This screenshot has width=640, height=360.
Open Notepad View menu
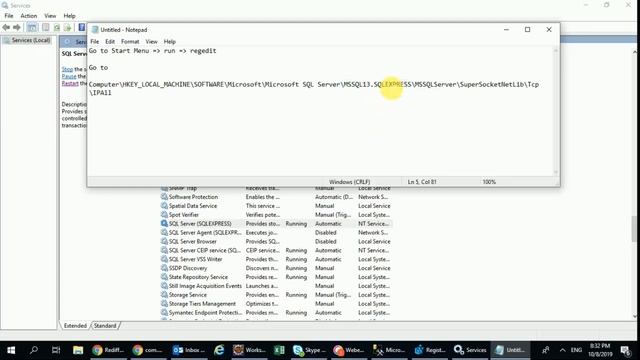(151, 42)
